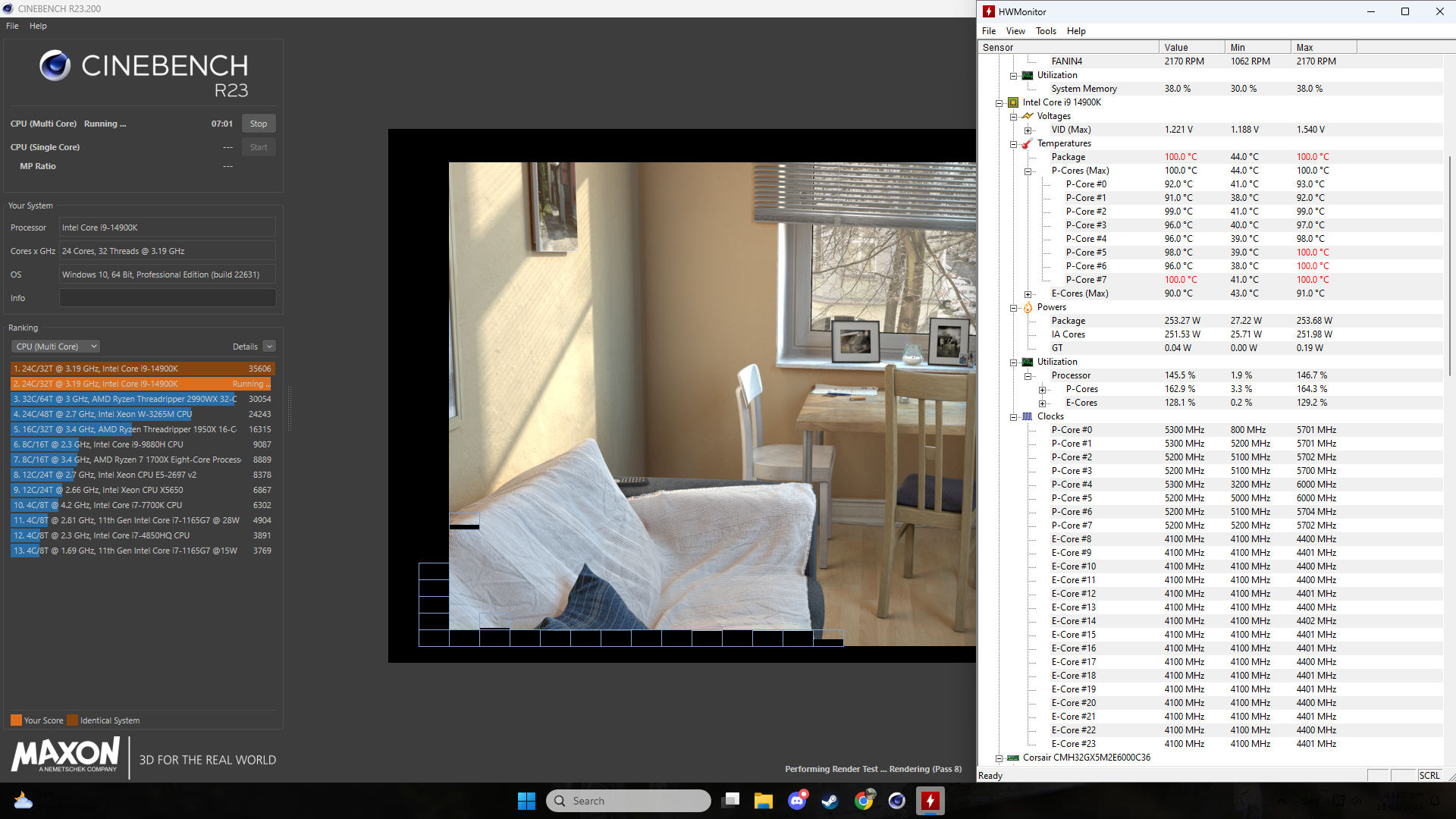
Task: Open Google Chrome from the taskbar
Action: click(x=864, y=801)
